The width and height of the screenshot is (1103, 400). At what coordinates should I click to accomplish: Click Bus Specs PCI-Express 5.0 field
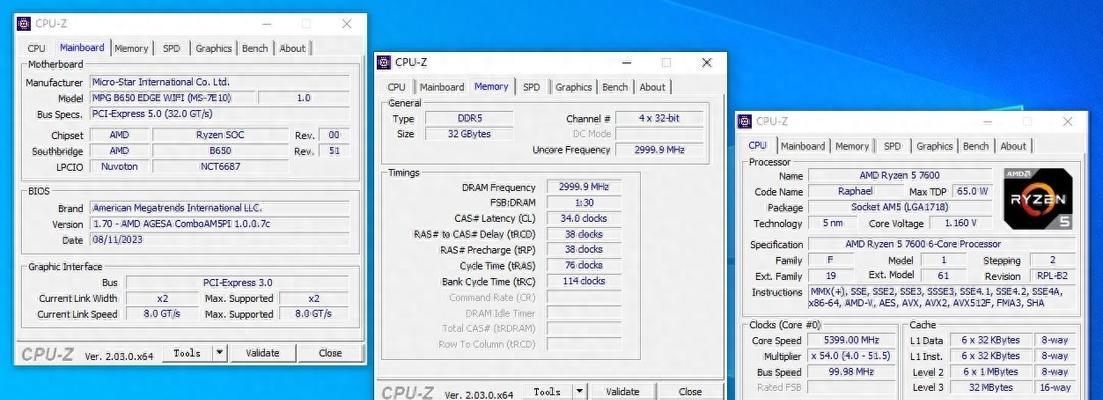coord(219,114)
